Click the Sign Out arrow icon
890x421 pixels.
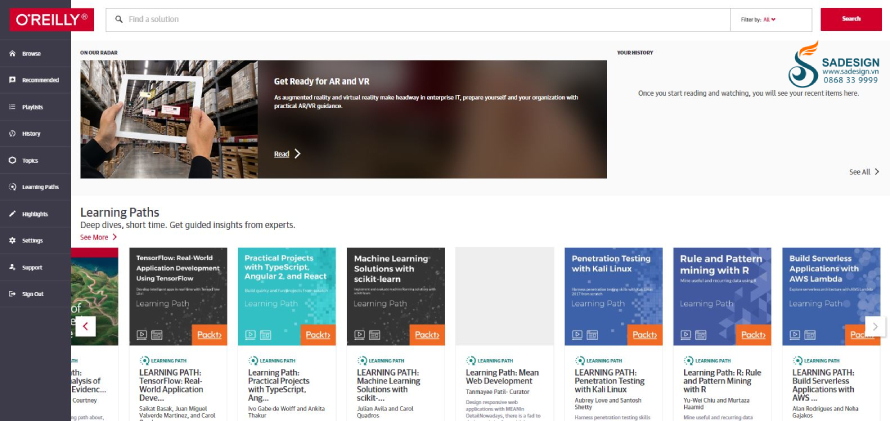[12, 294]
